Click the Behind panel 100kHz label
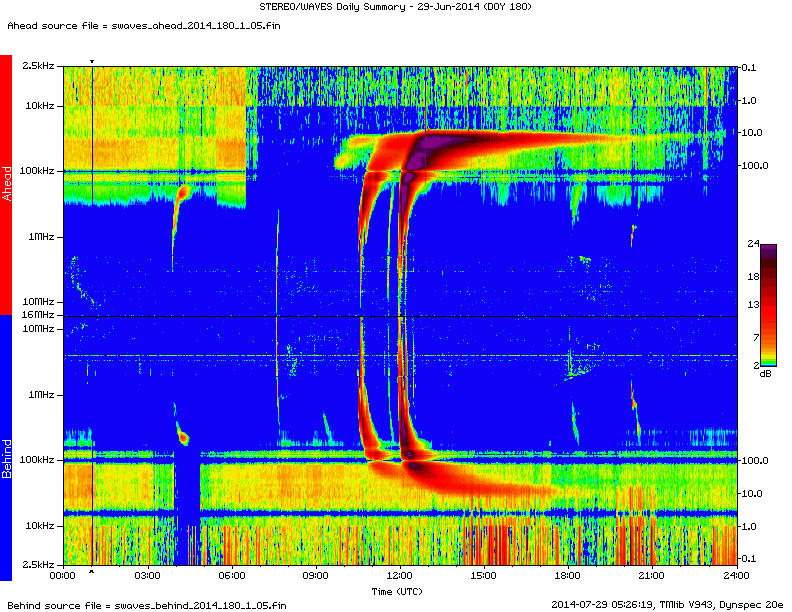Viewport: 792px width, 612px height. click(x=36, y=460)
